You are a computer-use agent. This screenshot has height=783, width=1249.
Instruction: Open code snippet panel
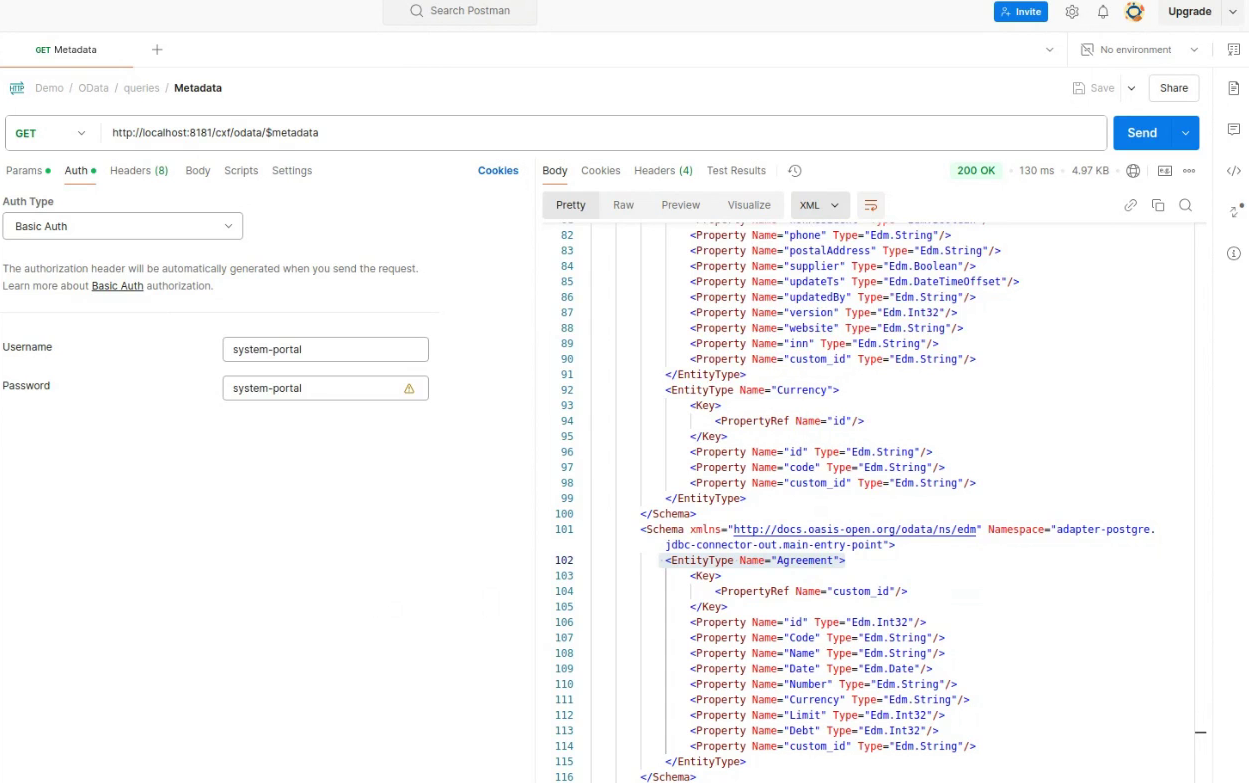1234,171
